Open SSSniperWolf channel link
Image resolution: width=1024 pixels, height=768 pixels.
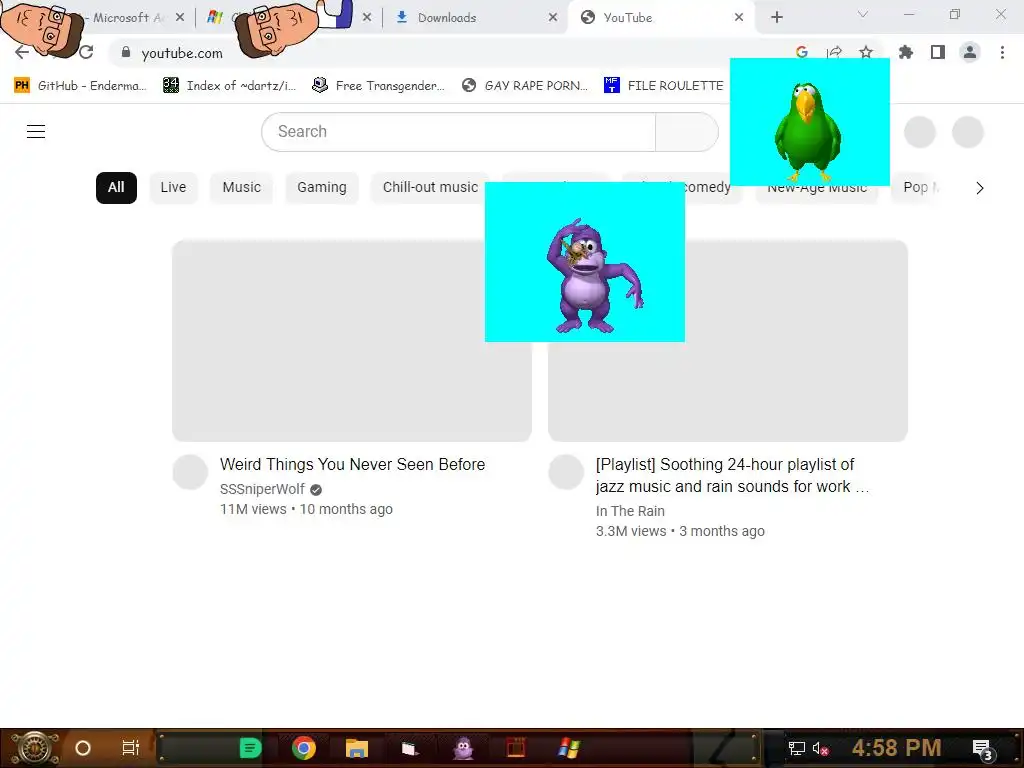262,489
